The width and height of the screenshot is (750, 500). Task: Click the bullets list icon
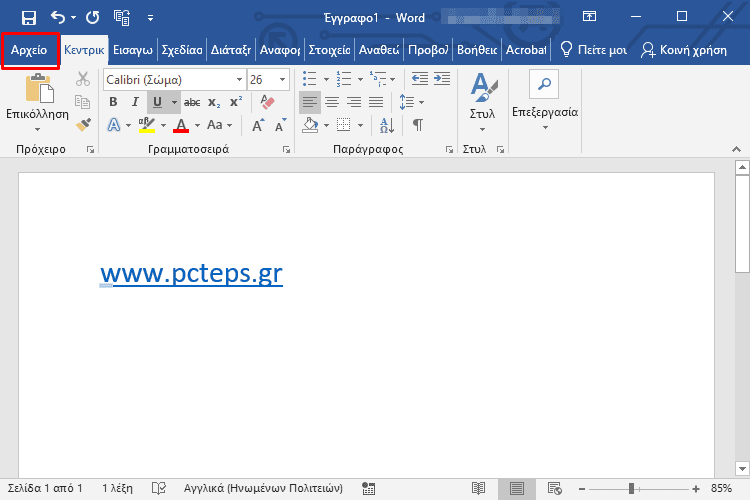point(310,79)
